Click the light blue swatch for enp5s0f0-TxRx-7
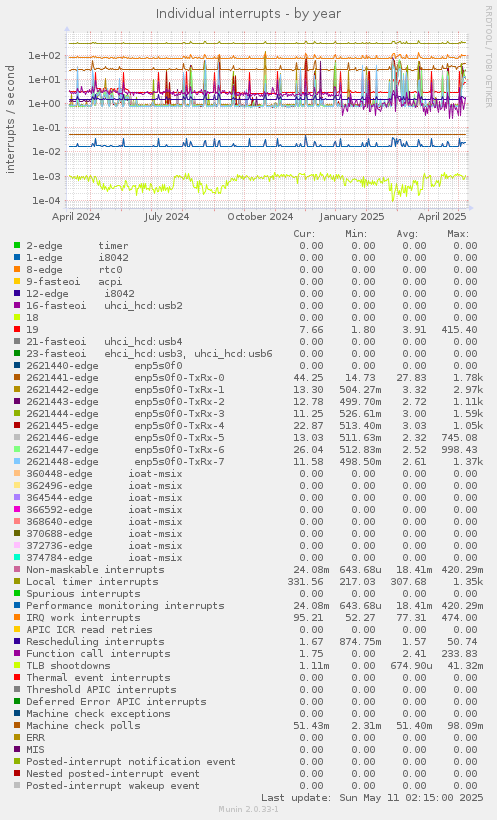The width and height of the screenshot is (497, 820). (x=17, y=462)
